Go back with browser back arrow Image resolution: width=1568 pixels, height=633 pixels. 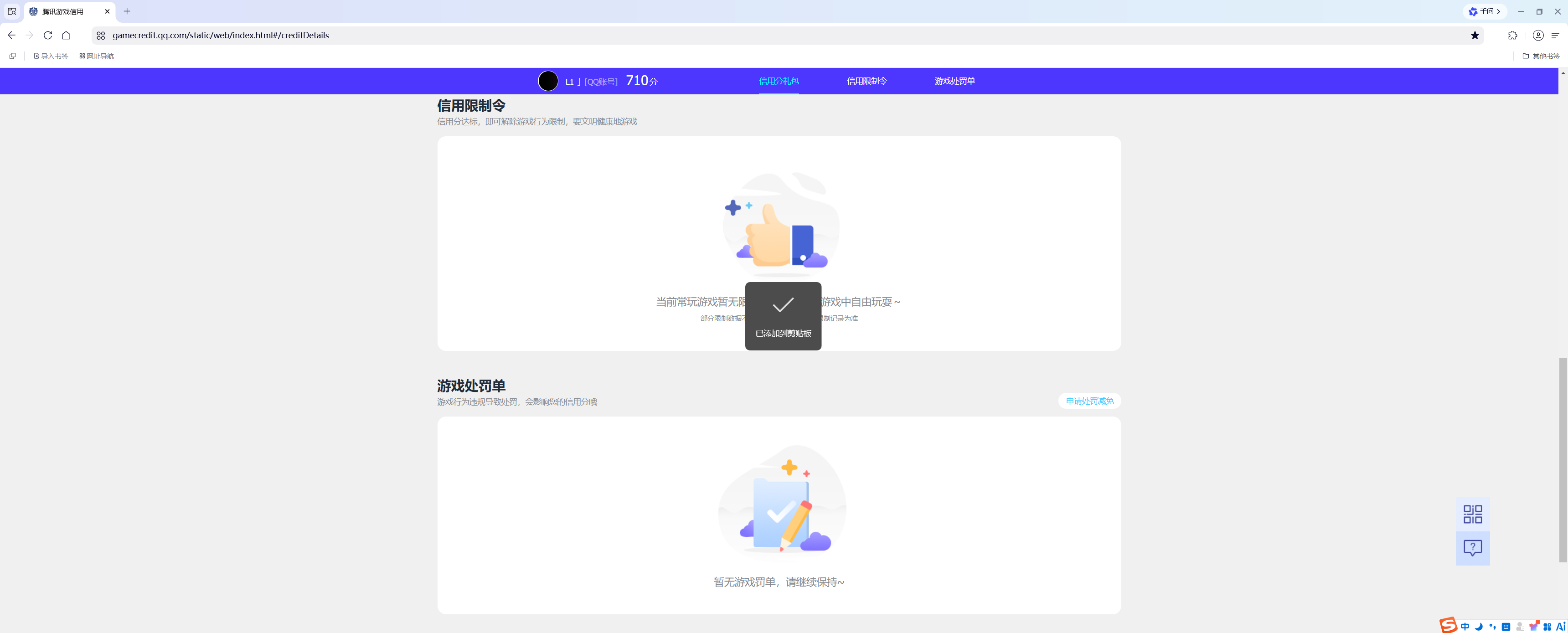(11, 35)
